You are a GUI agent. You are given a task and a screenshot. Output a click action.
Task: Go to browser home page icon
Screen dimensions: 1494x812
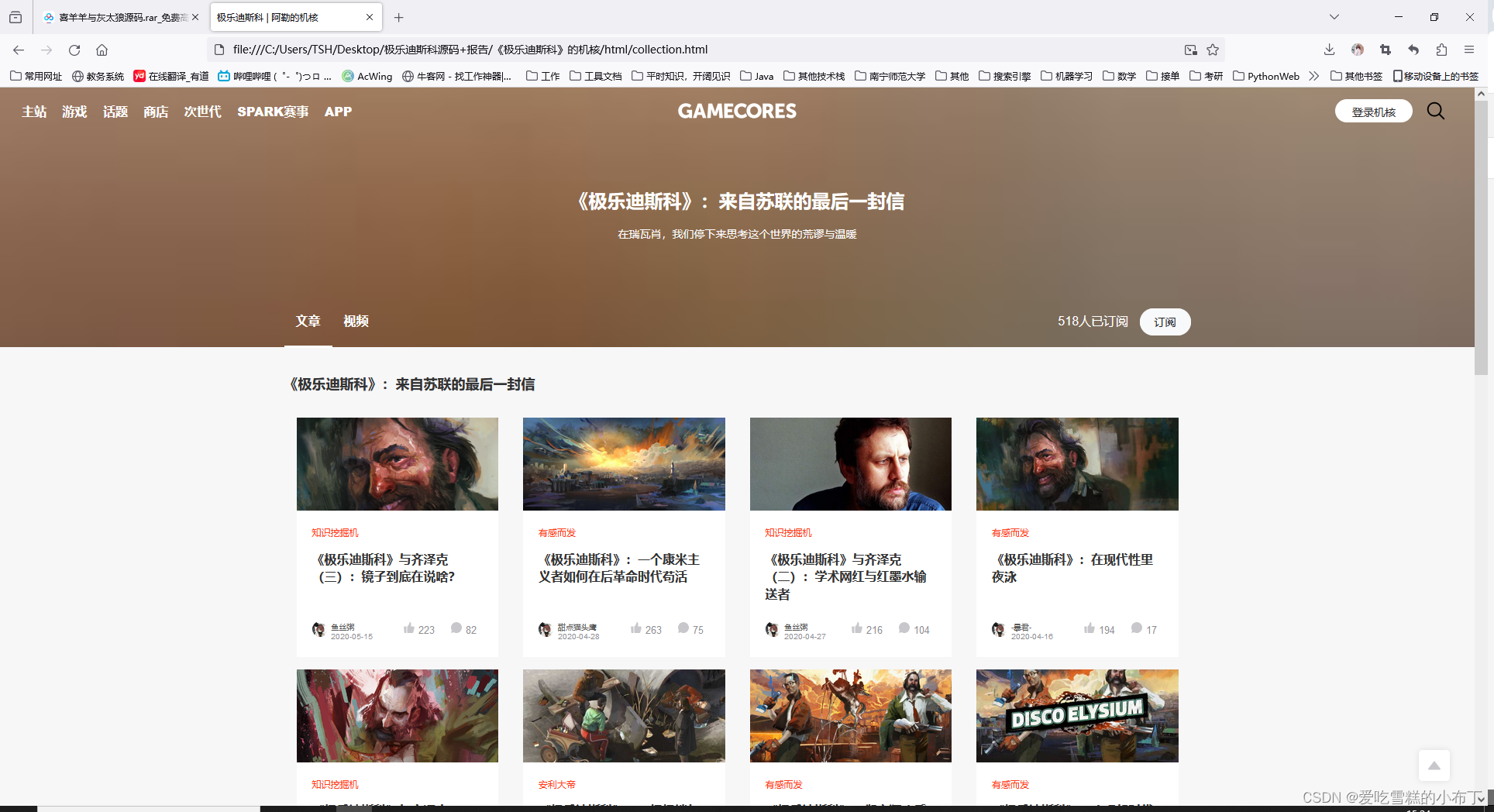tap(102, 50)
